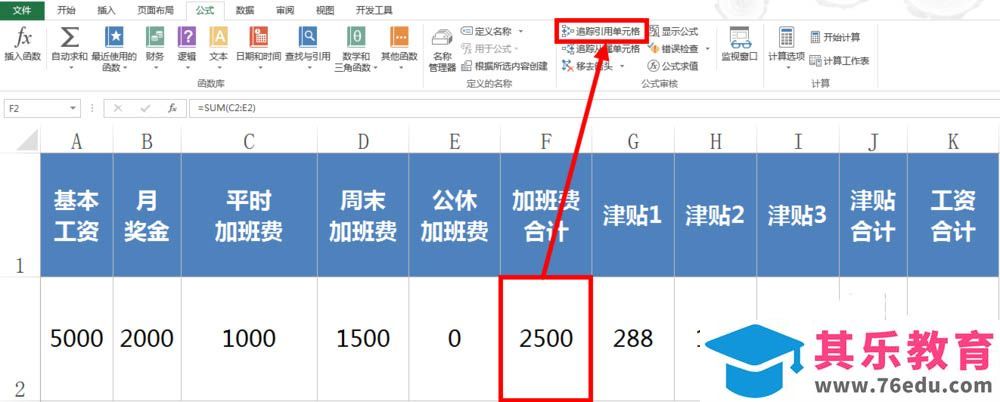Expand the dropdown arrow beside 错误检查
This screenshot has width=1000, height=402.
click(x=707, y=49)
